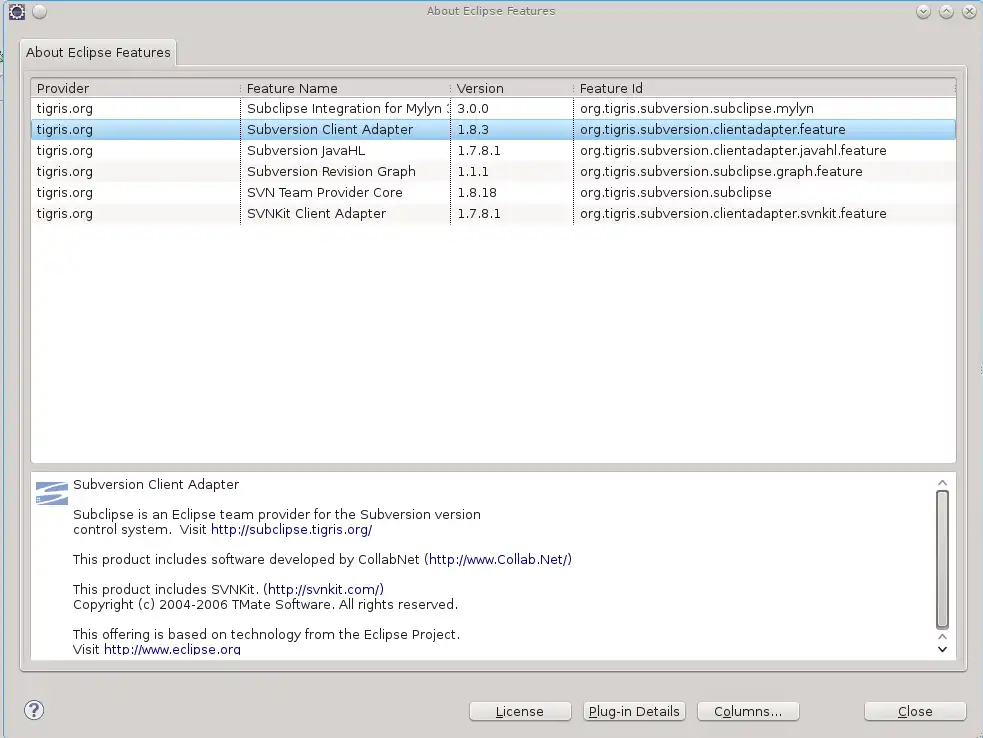Select the SVN Team Provider Core row
Image resolution: width=983 pixels, height=738 pixels.
click(x=493, y=192)
